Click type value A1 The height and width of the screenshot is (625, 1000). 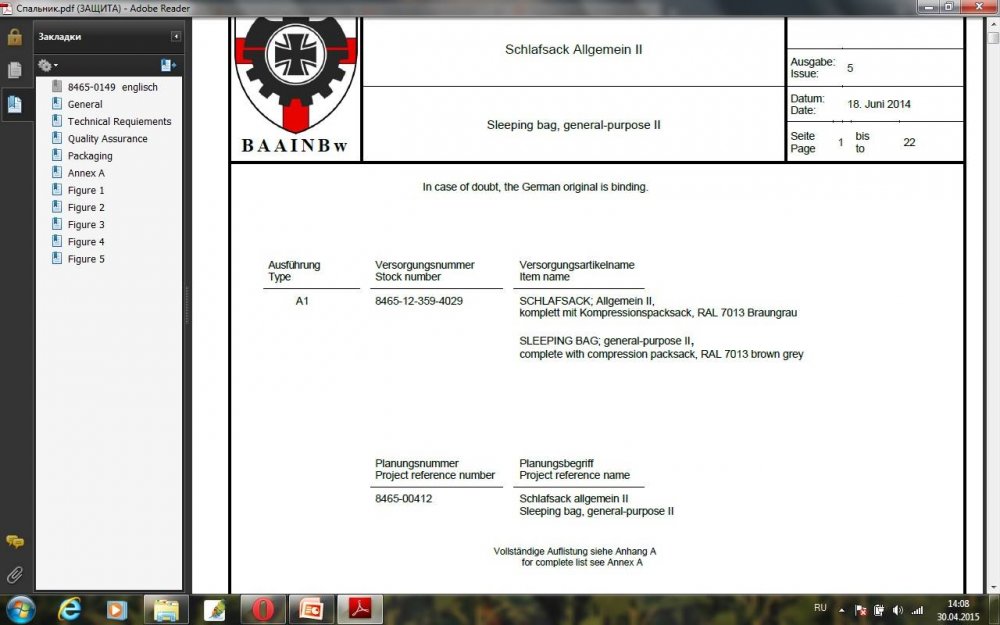(x=302, y=301)
